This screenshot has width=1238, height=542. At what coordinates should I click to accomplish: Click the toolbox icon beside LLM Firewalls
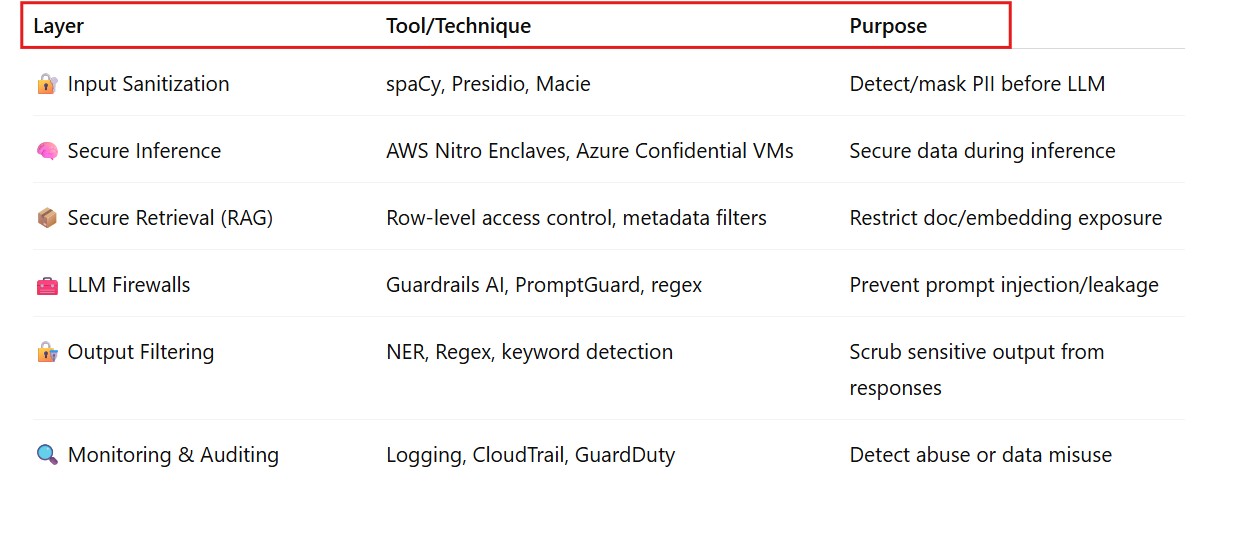(46, 285)
